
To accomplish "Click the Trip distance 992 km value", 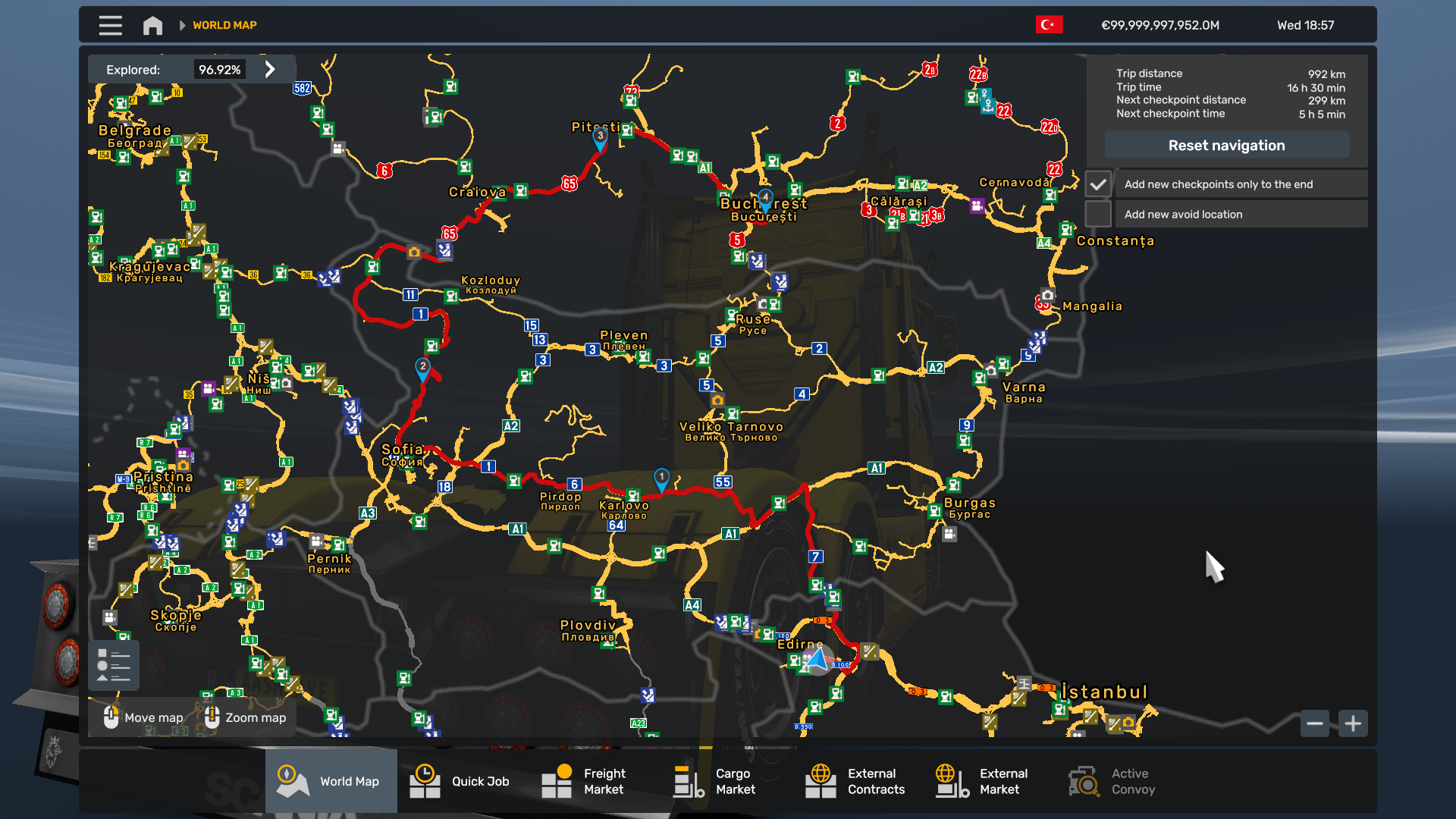I will pyautogui.click(x=1326, y=74).
